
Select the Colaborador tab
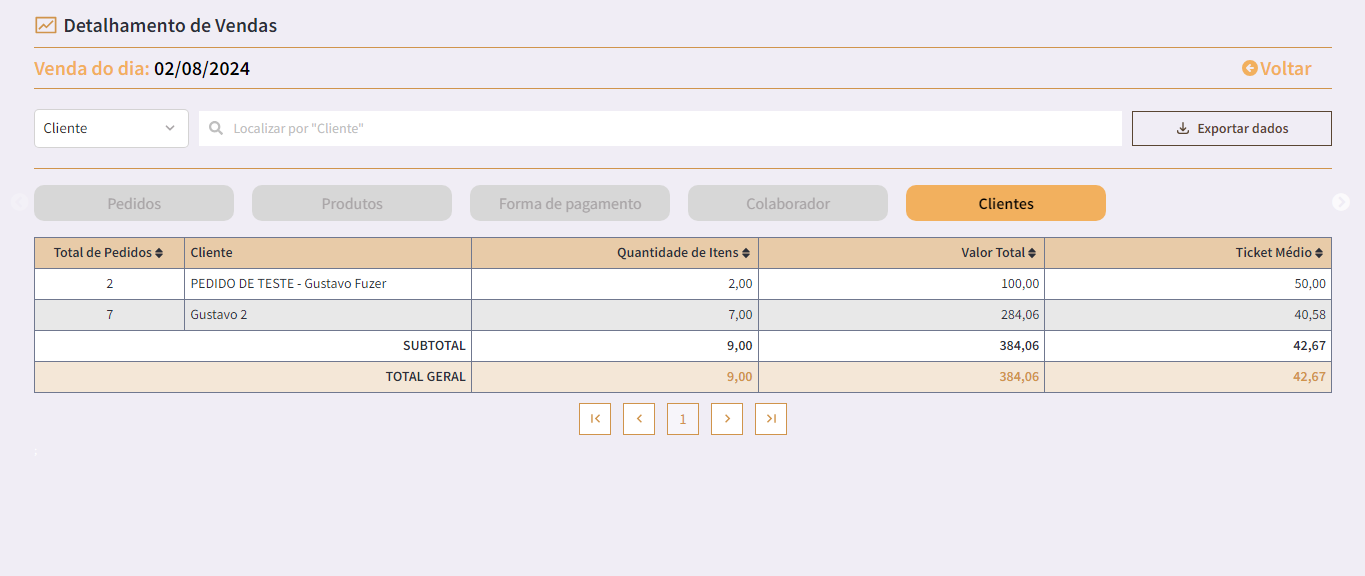pos(788,203)
